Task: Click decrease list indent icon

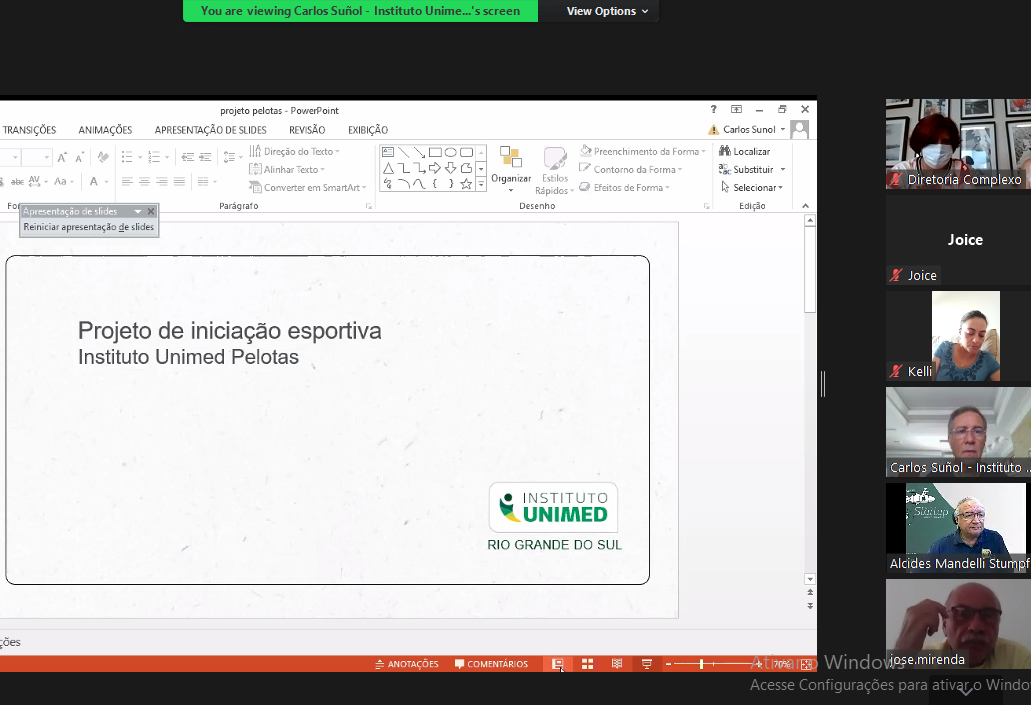Action: pos(187,157)
